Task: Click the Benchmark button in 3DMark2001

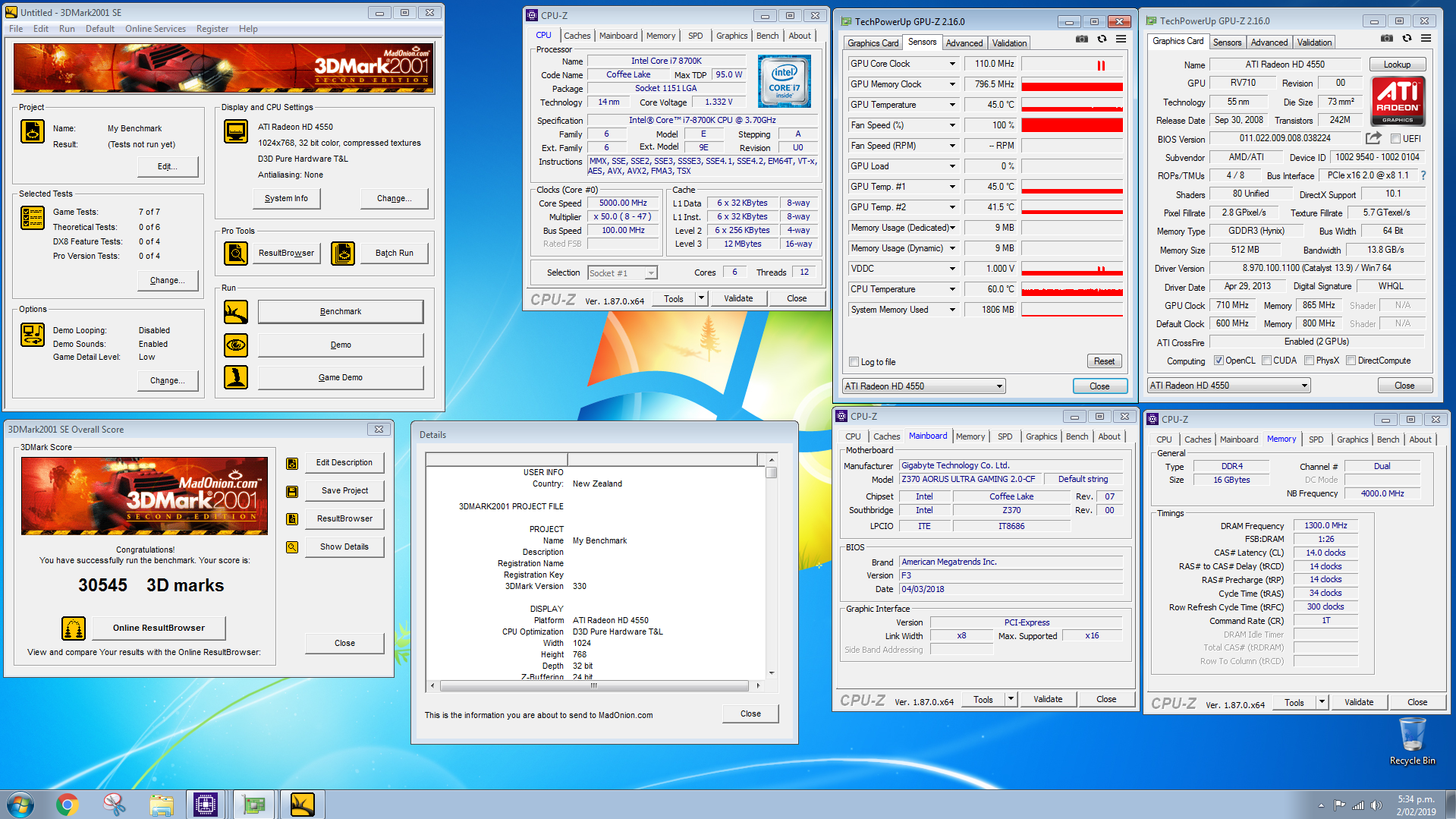Action: coord(341,312)
